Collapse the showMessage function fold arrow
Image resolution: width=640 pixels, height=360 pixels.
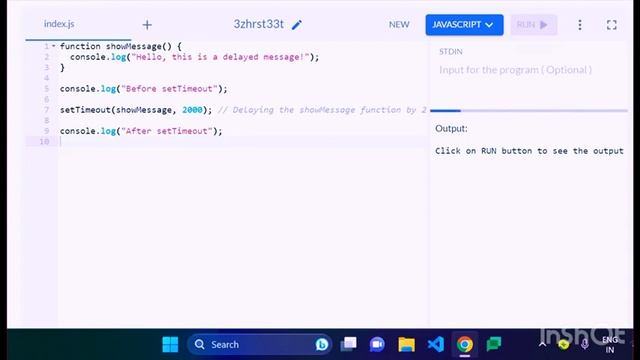53,46
